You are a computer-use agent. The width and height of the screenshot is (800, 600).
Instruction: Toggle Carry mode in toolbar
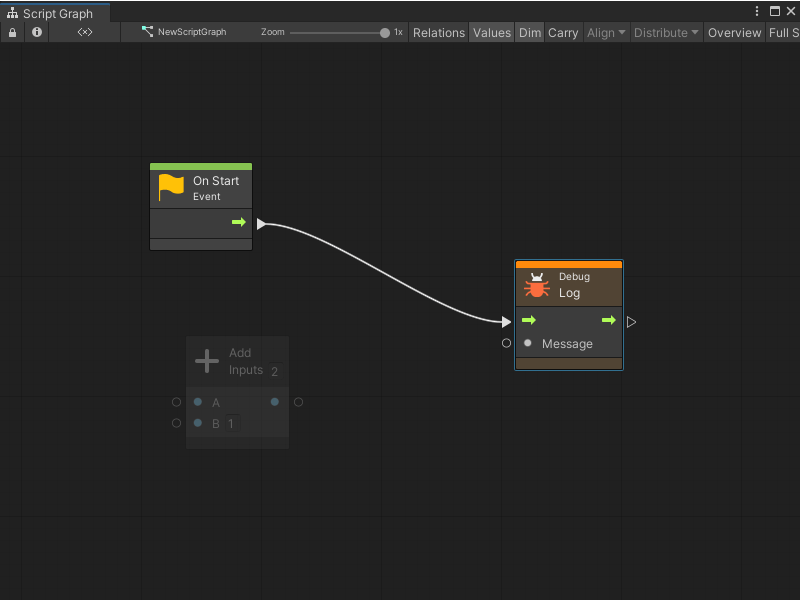tap(562, 32)
